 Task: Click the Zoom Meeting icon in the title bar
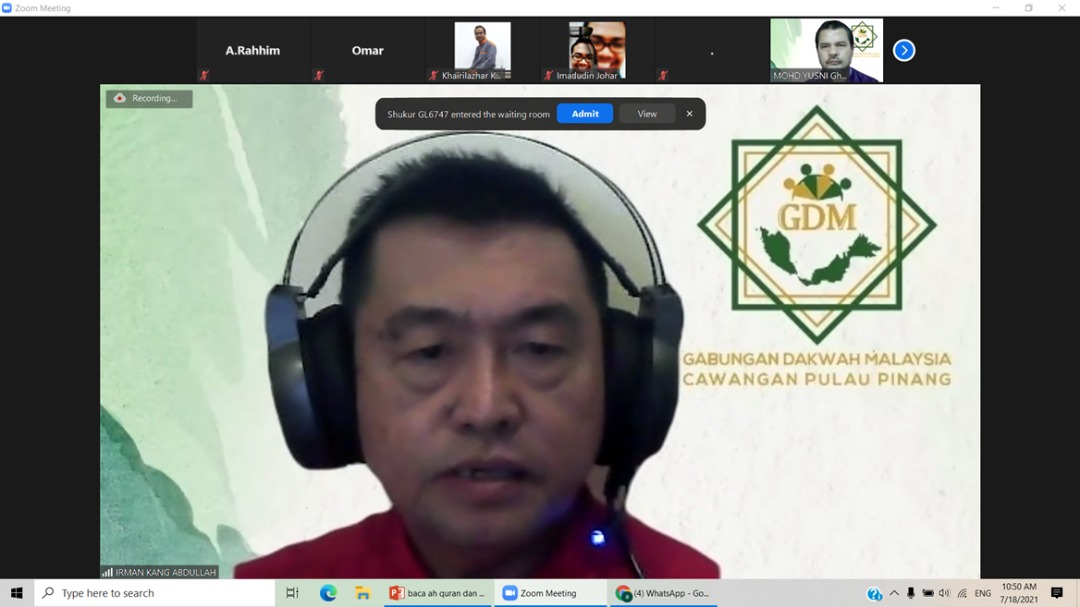pyautogui.click(x=8, y=7)
